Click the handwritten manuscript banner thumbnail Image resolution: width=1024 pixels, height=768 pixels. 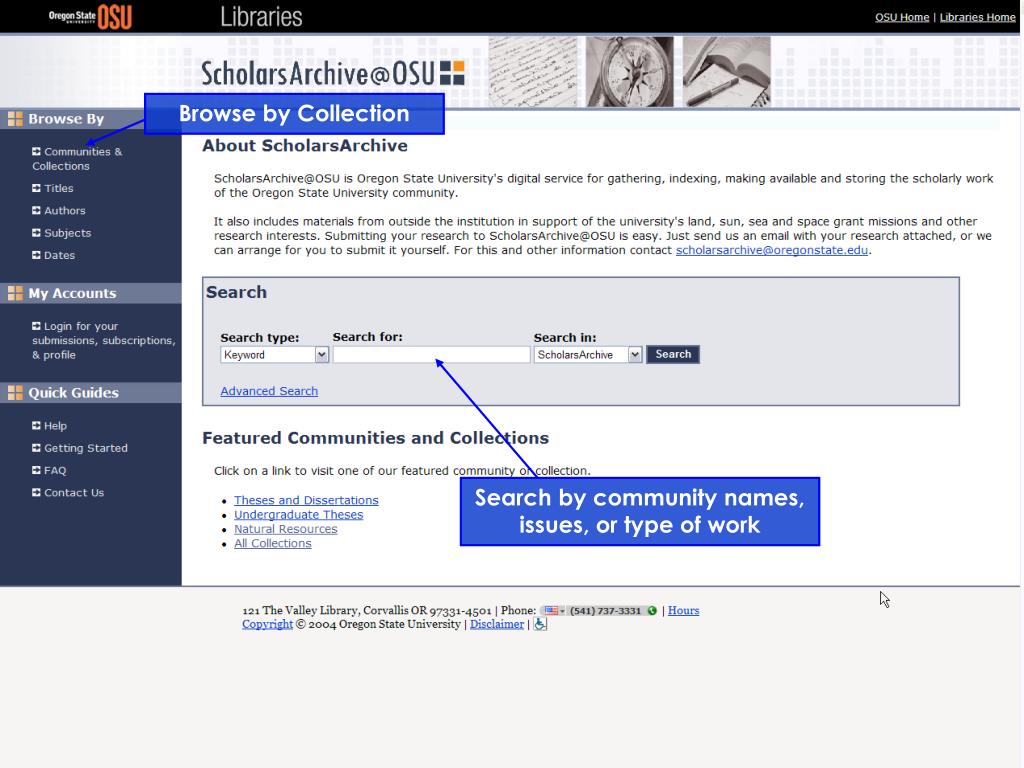pos(533,71)
